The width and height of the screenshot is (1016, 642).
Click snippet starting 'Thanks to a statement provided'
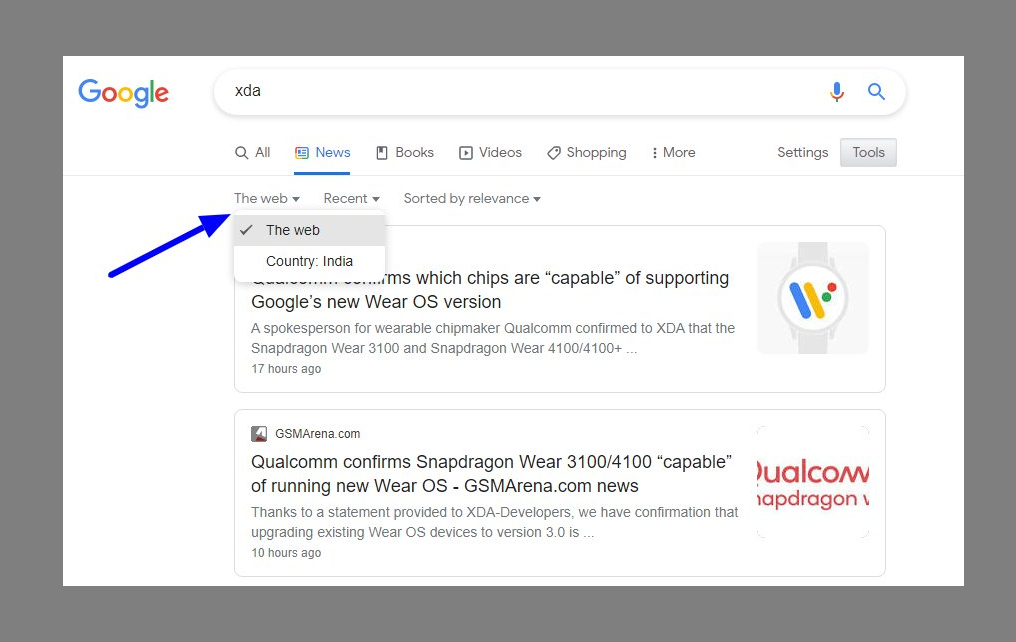[494, 522]
